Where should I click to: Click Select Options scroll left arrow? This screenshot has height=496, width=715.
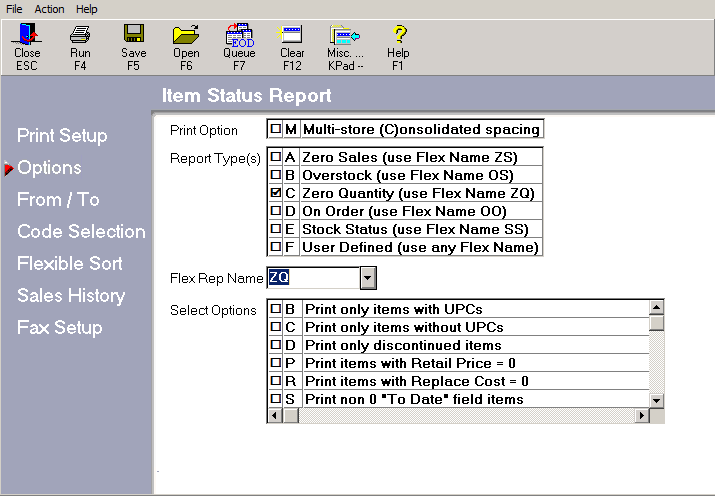(275, 415)
